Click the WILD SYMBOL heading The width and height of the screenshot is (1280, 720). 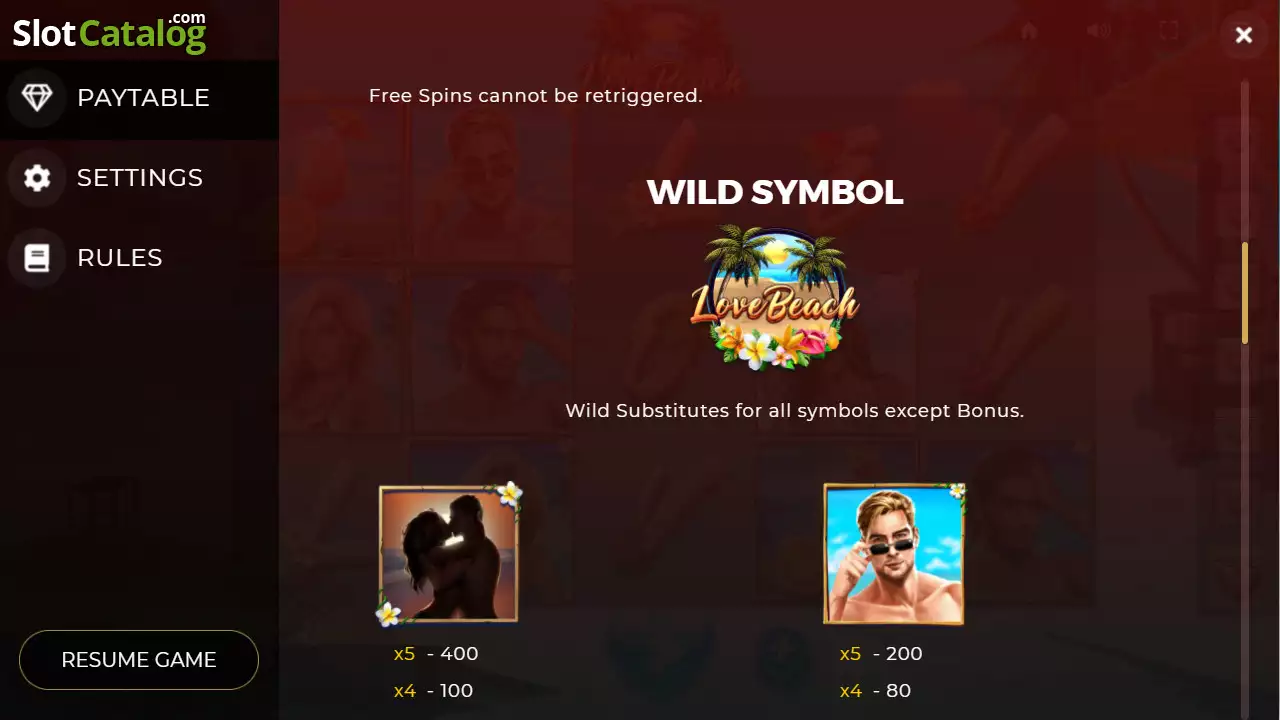[775, 192]
